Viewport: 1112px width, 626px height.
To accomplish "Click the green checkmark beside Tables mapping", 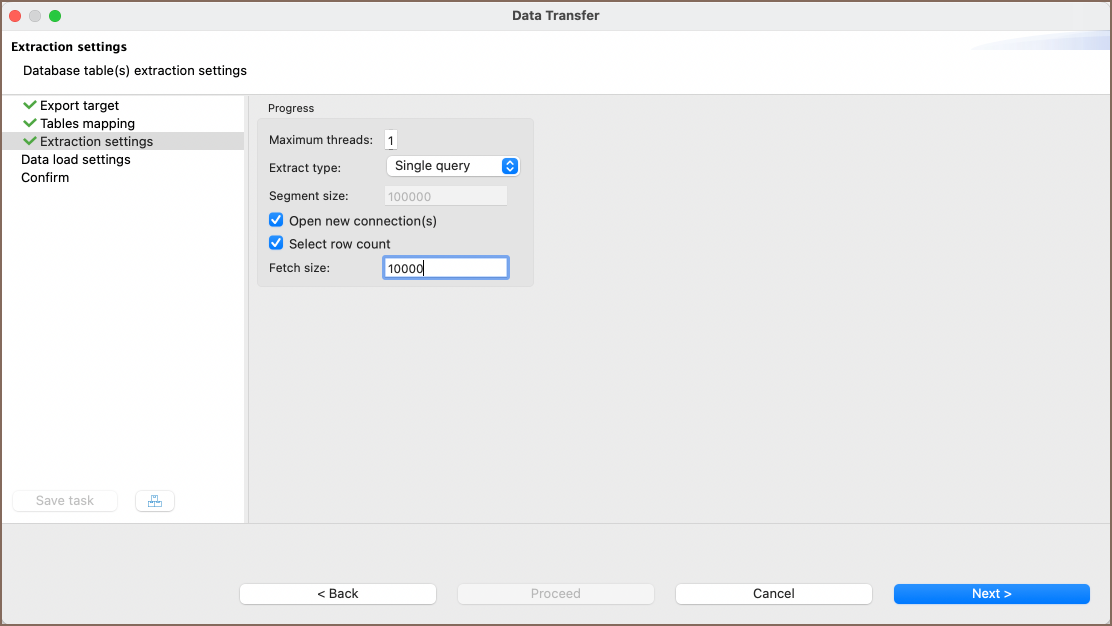I will (30, 123).
